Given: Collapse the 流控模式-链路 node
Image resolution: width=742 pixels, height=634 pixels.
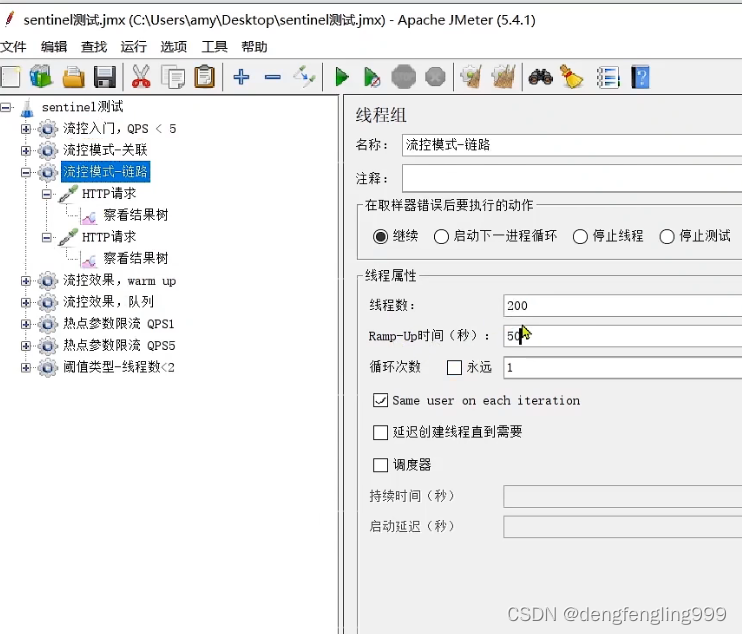Looking at the screenshot, I should pyautogui.click(x=26, y=172).
